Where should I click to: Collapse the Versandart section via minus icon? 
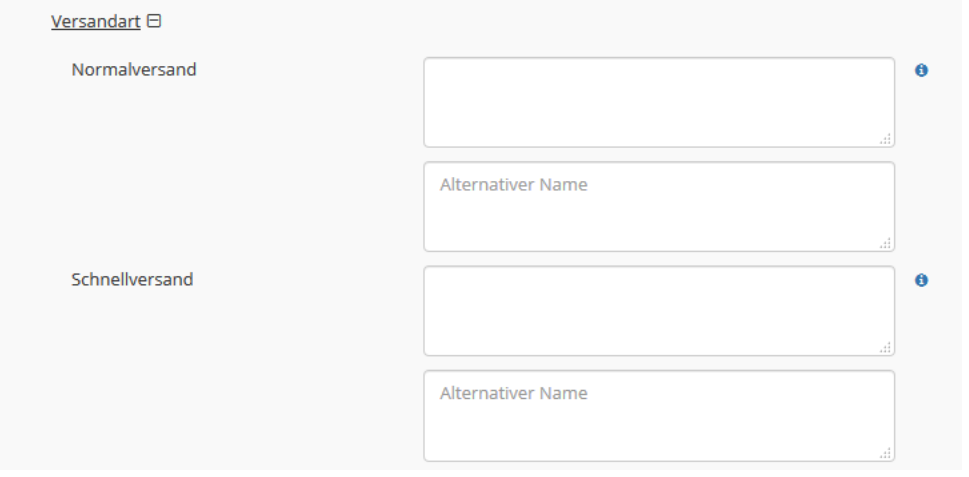(154, 22)
